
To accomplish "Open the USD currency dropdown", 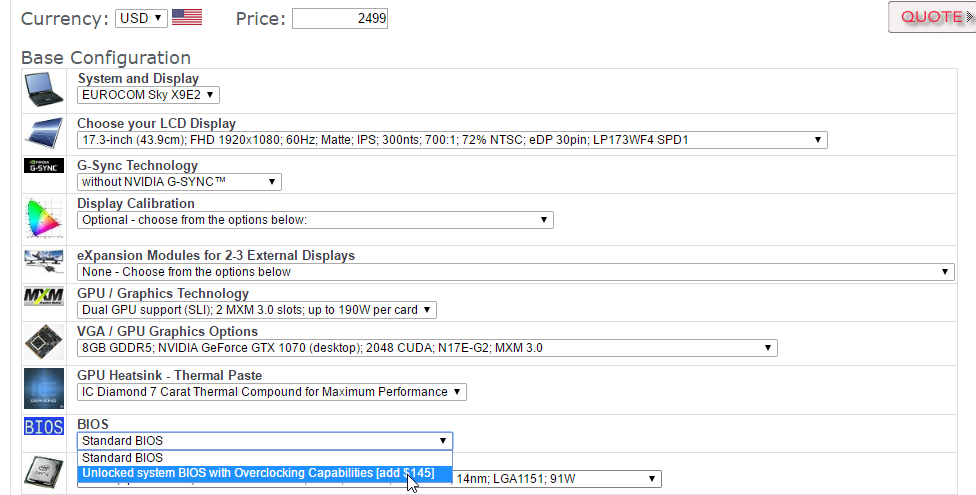I will click(141, 18).
